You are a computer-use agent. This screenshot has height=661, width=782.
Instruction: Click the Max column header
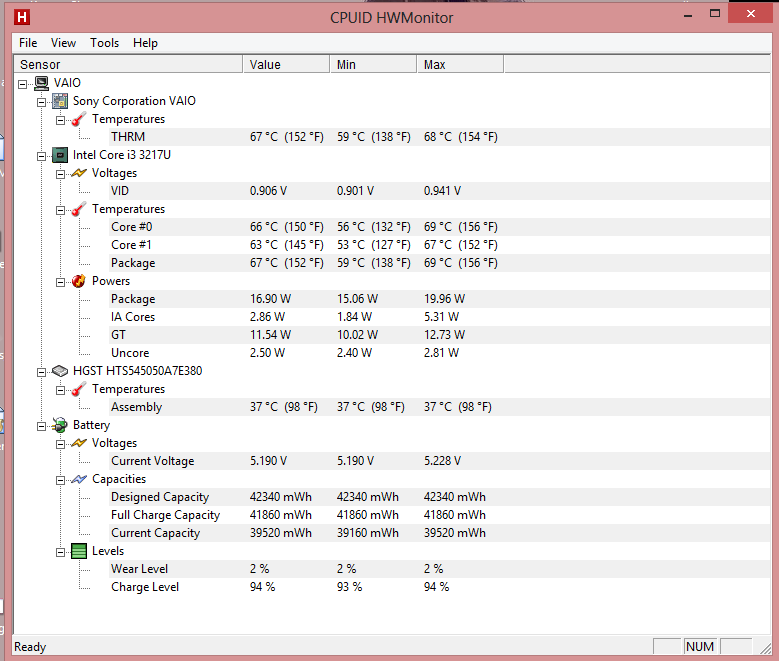459,65
